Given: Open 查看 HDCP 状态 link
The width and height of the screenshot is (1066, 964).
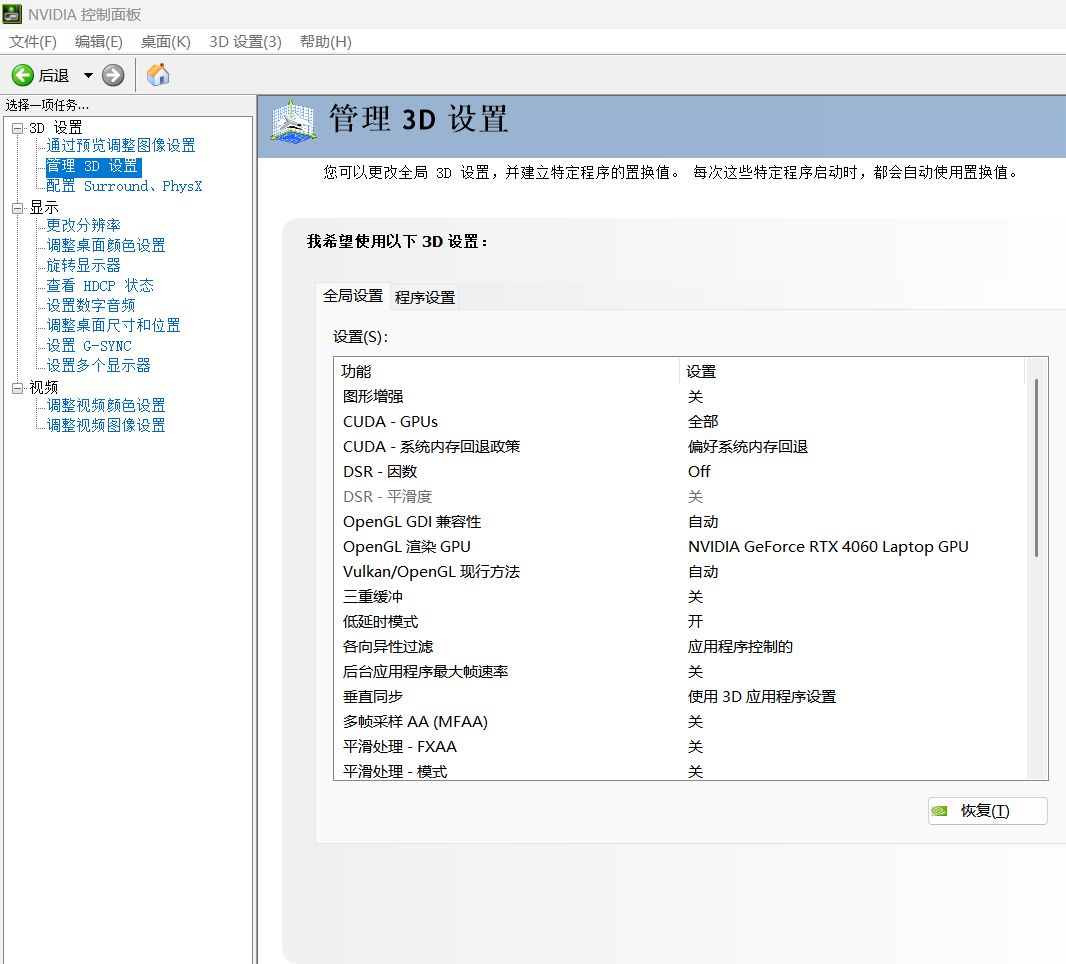Looking at the screenshot, I should click(100, 286).
